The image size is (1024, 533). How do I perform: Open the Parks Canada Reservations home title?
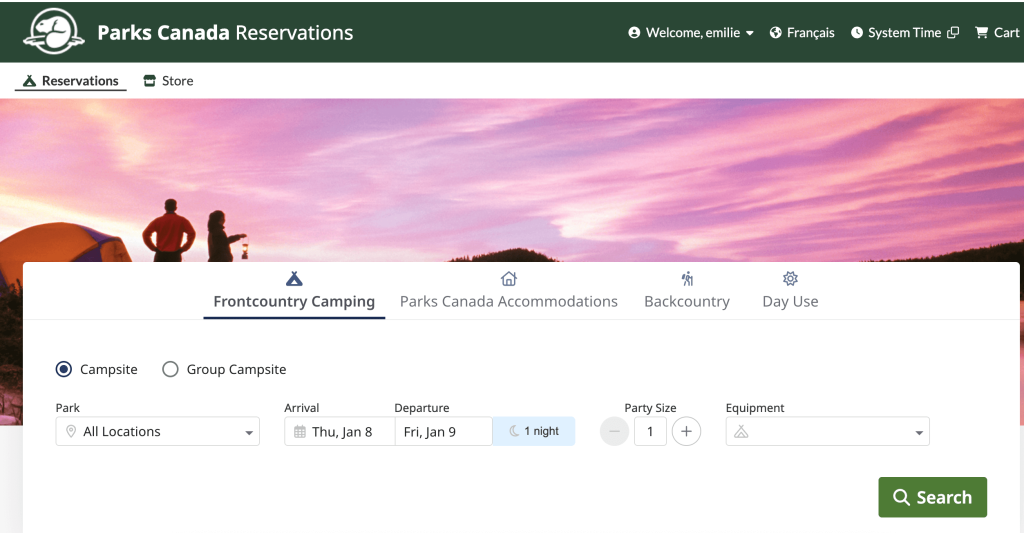coord(225,33)
